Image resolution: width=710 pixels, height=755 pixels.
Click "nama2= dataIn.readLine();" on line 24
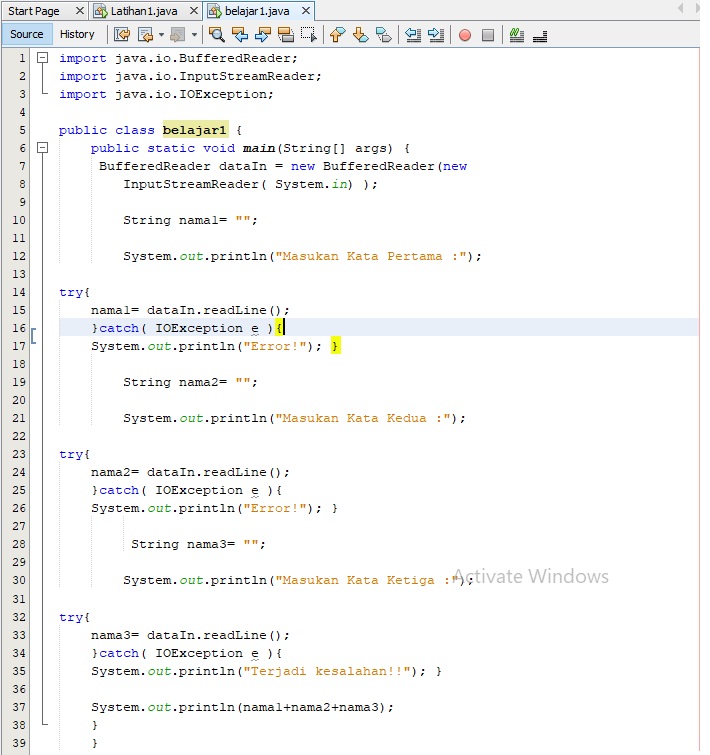pyautogui.click(x=191, y=472)
